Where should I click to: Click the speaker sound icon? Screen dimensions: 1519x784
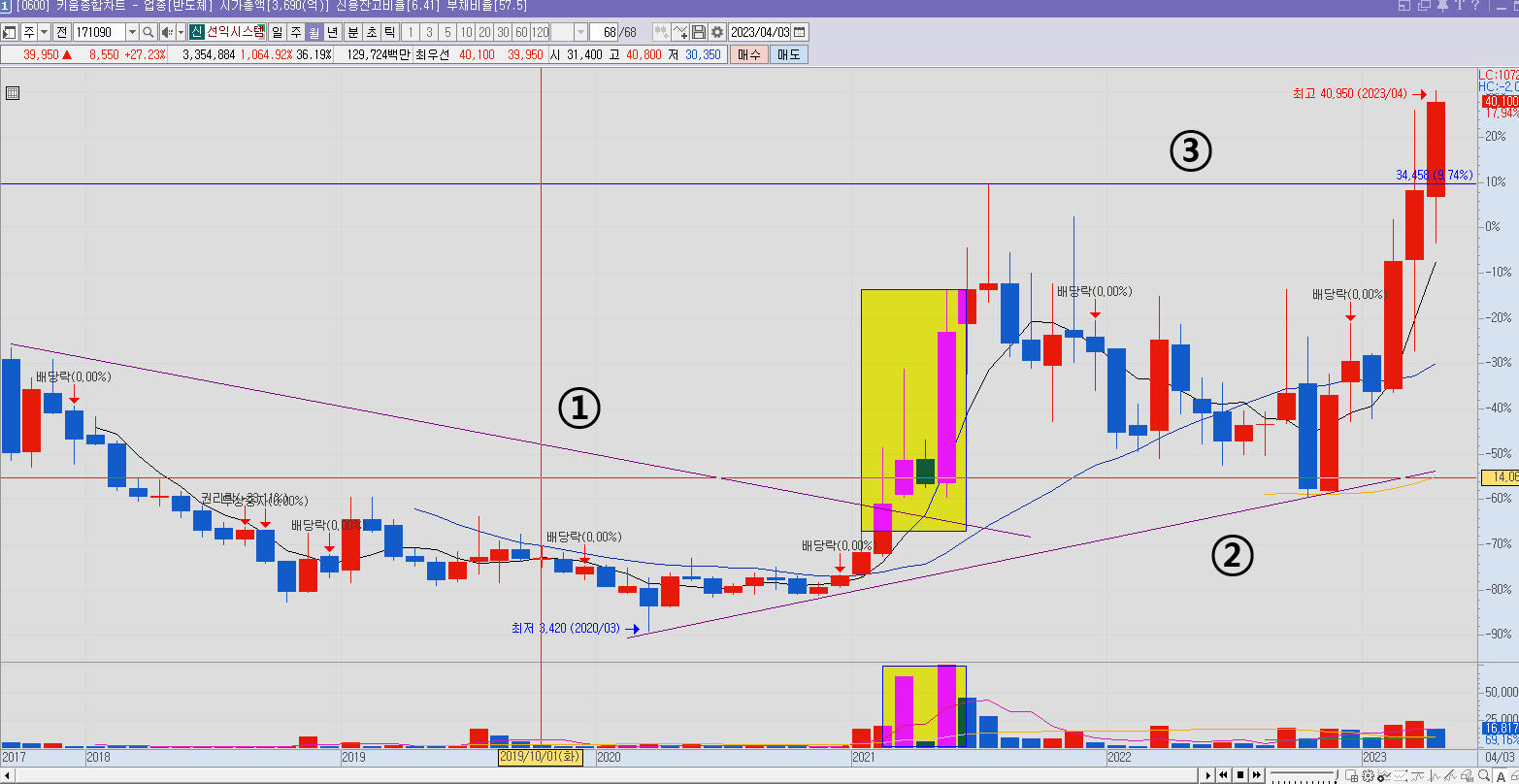coord(166,32)
